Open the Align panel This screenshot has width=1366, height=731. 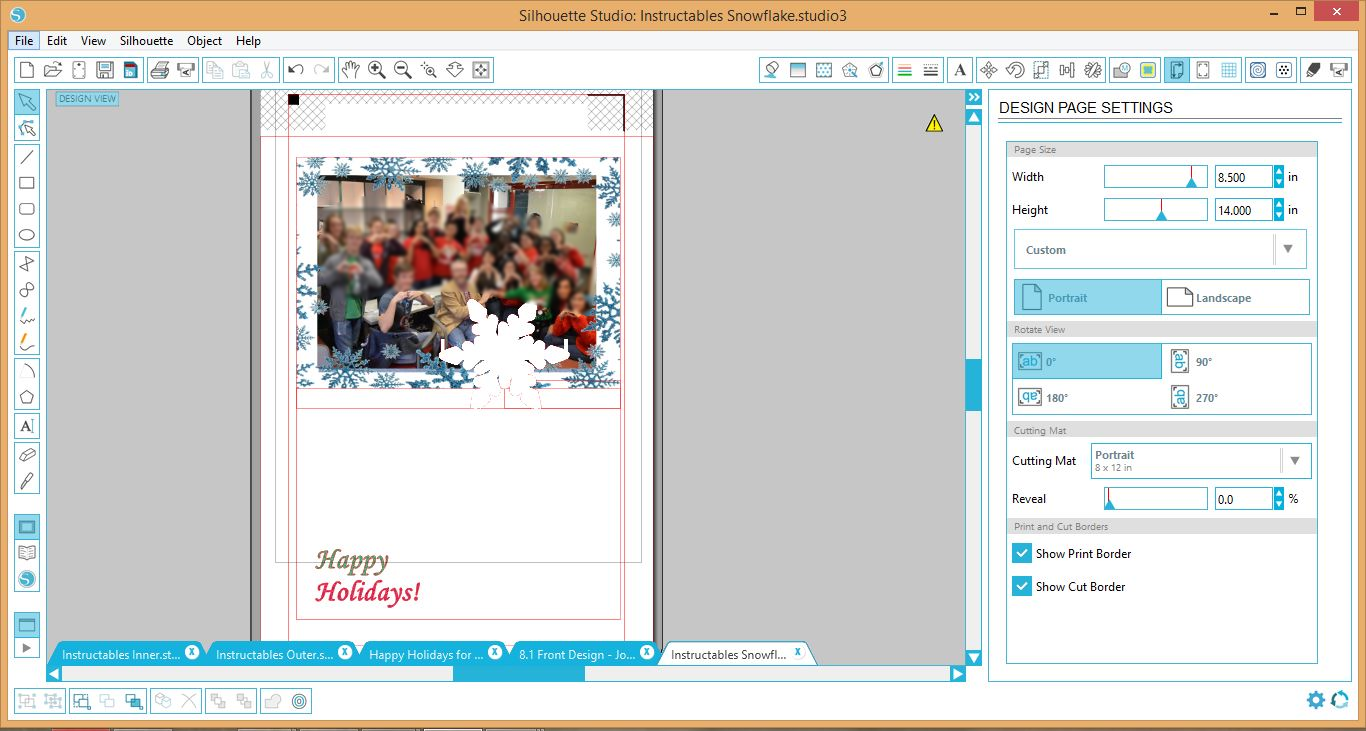(1067, 70)
